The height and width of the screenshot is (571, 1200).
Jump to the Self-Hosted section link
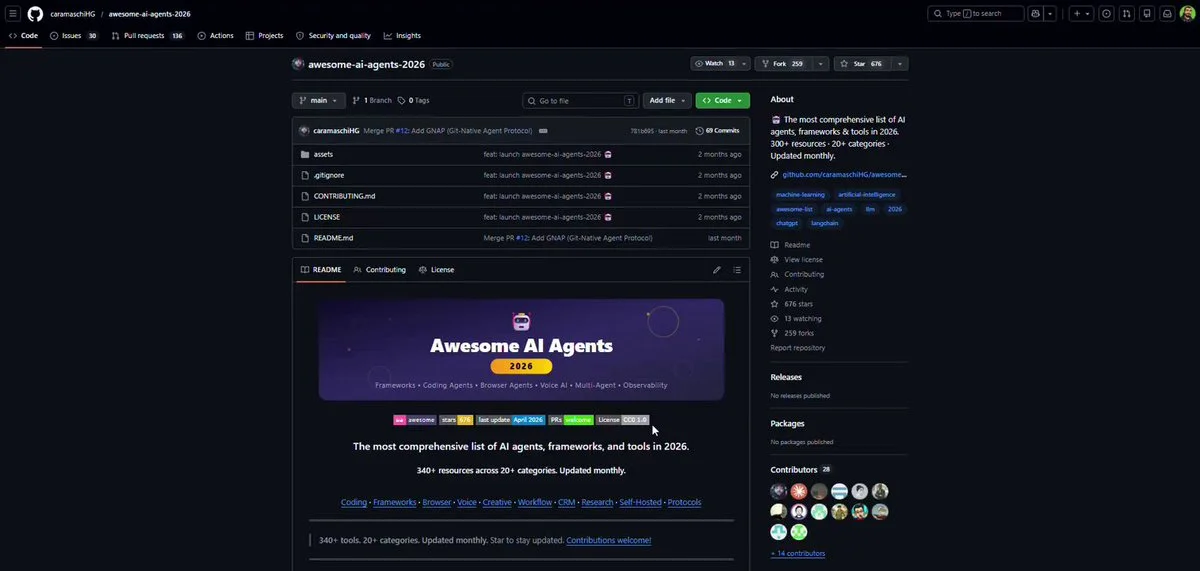640,502
